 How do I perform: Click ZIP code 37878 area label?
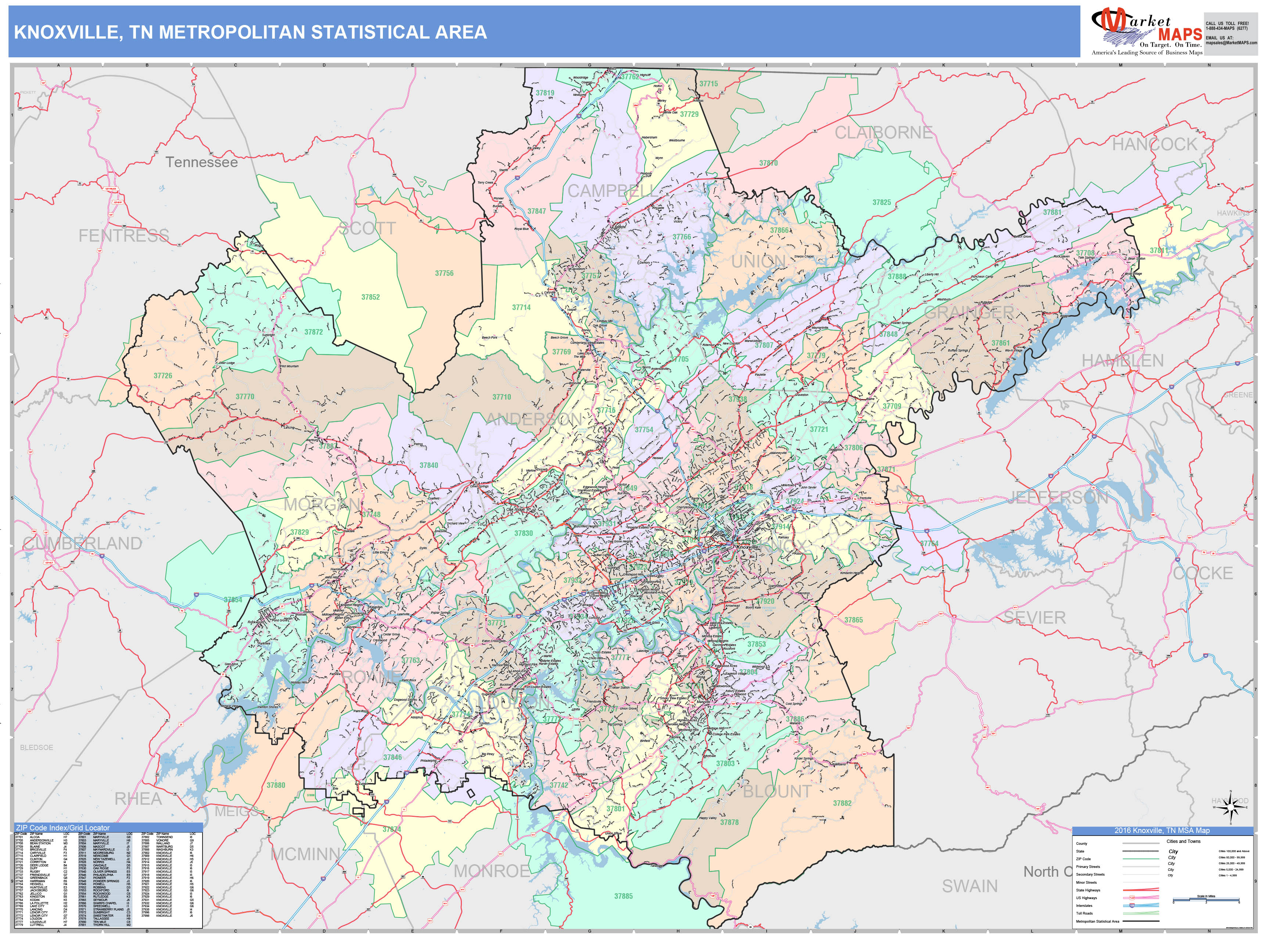tap(729, 822)
